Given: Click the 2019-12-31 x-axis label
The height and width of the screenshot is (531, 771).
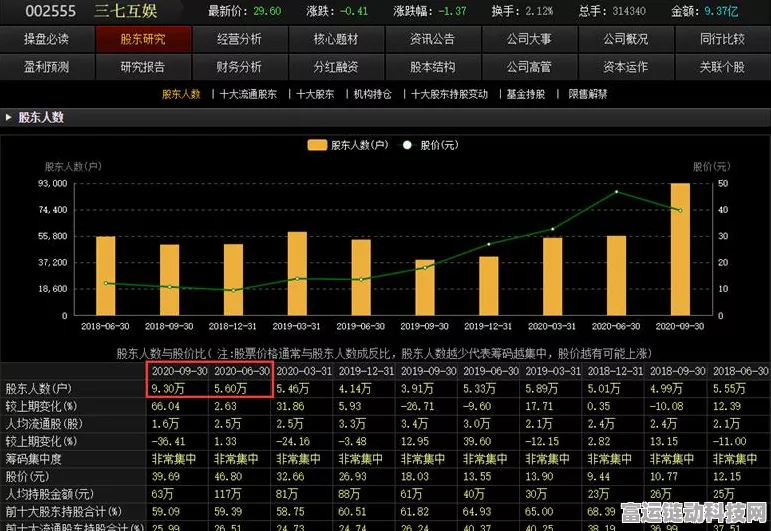Looking at the screenshot, I should click(x=488, y=326).
